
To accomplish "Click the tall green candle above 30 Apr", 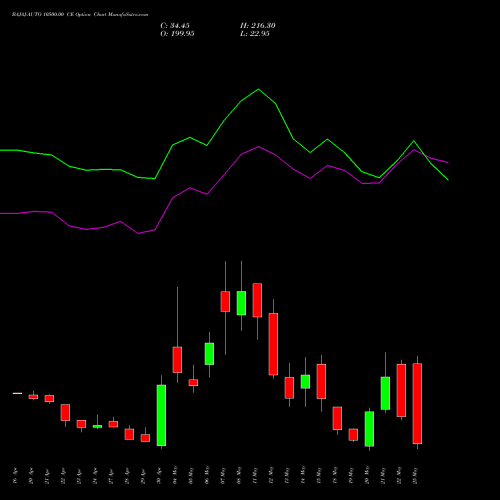I will (x=161, y=415).
